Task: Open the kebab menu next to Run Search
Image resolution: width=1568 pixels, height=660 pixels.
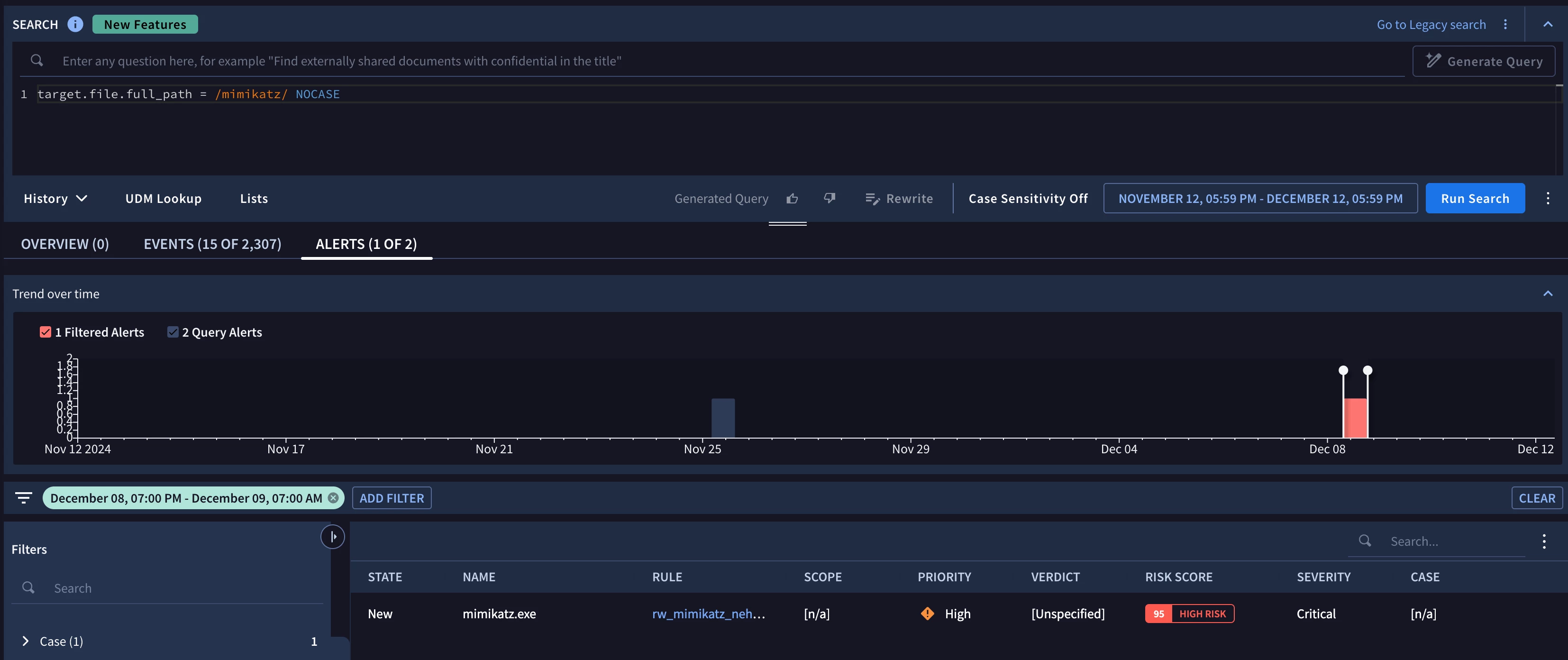Action: 1548,199
